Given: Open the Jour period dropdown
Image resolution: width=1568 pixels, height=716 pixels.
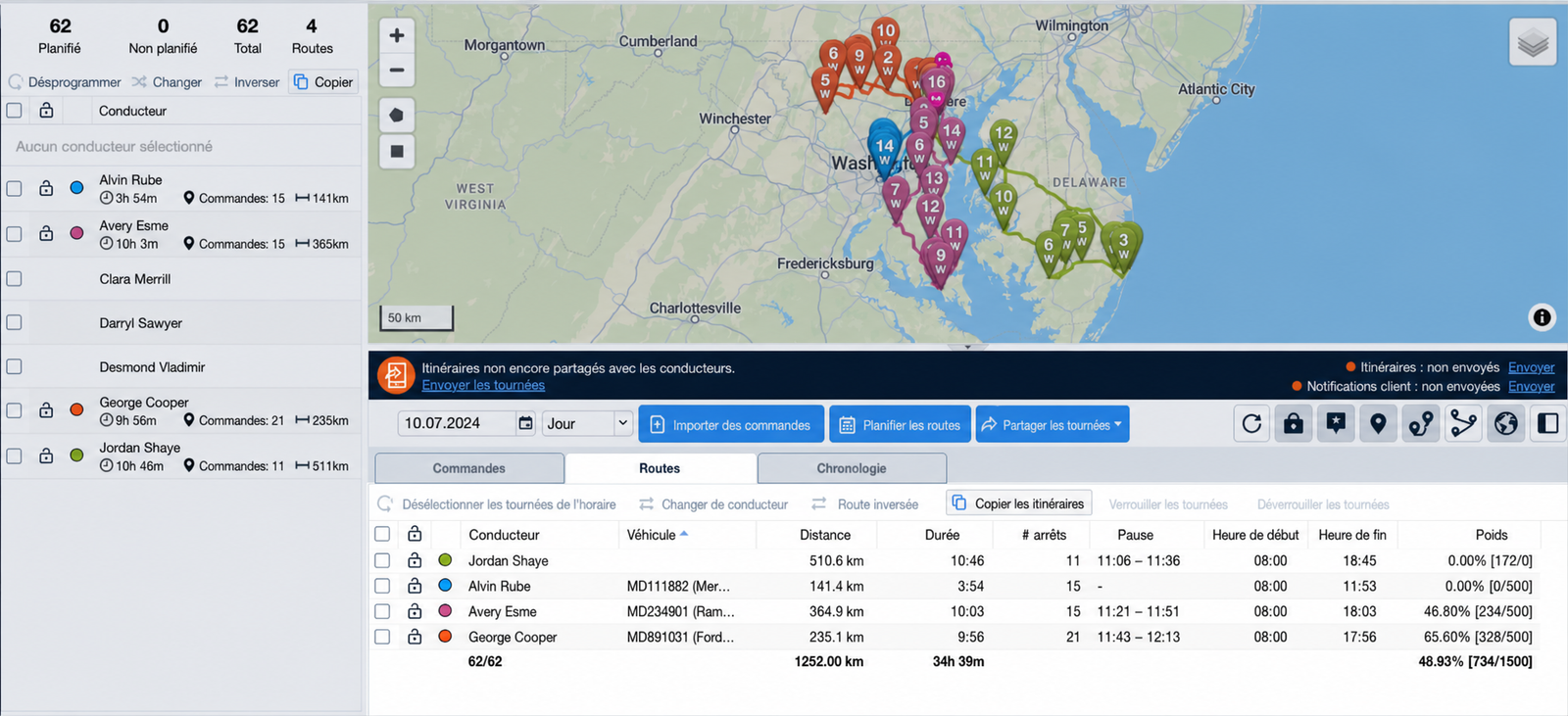Looking at the screenshot, I should pos(587,423).
